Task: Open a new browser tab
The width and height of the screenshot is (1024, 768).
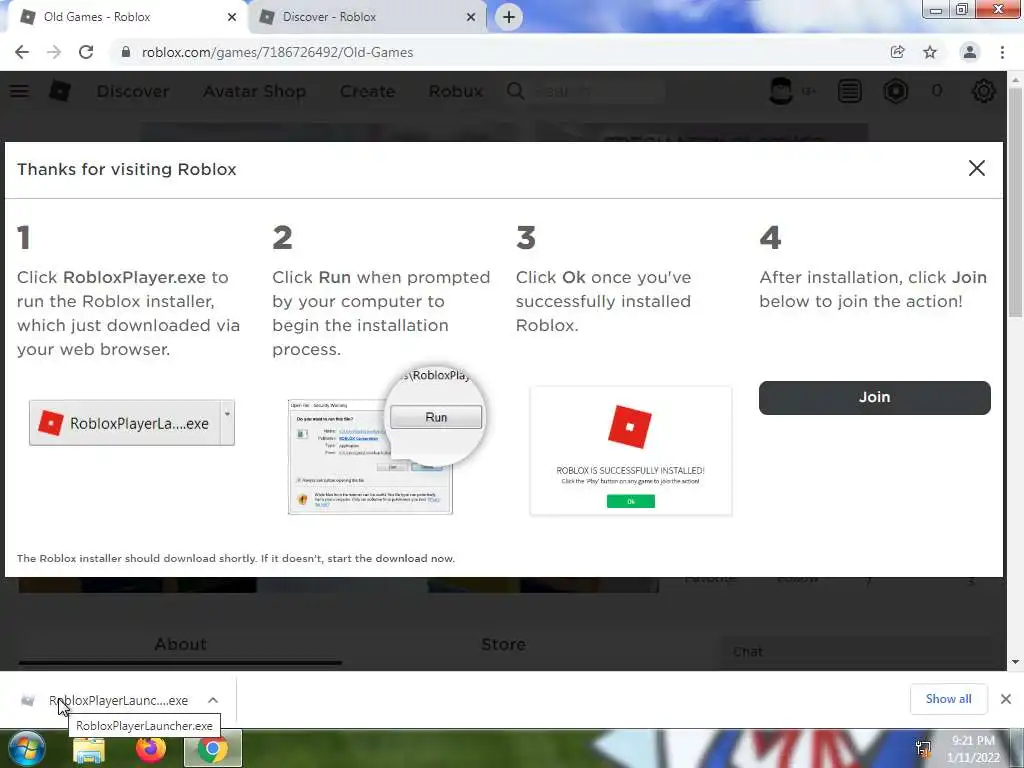Action: pos(509,17)
